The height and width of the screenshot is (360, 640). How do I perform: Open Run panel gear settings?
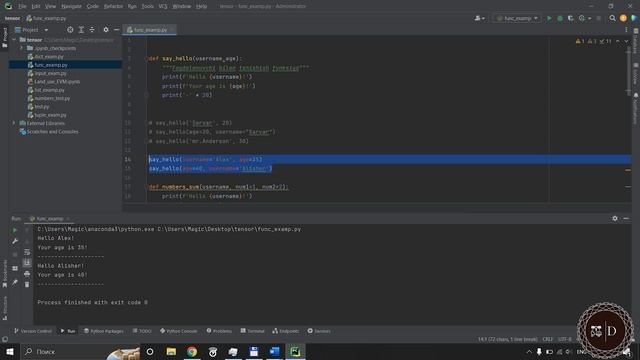pos(615,218)
